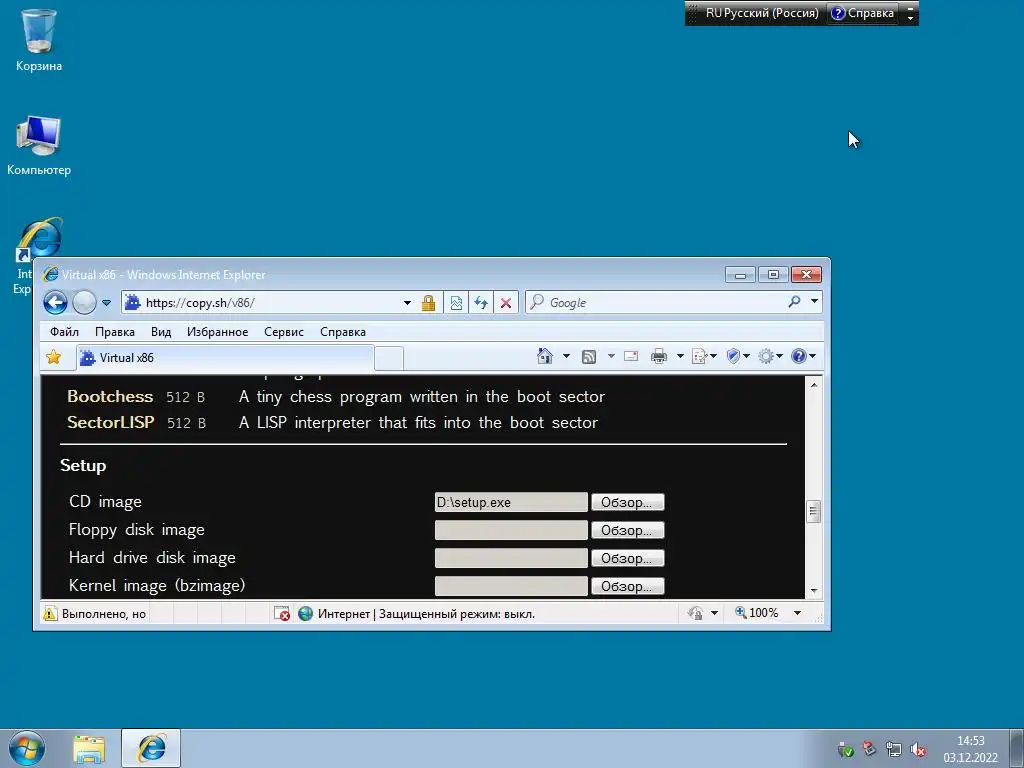The height and width of the screenshot is (768, 1024).
Task: Expand the Home button dropdown arrow
Action: coord(566,356)
